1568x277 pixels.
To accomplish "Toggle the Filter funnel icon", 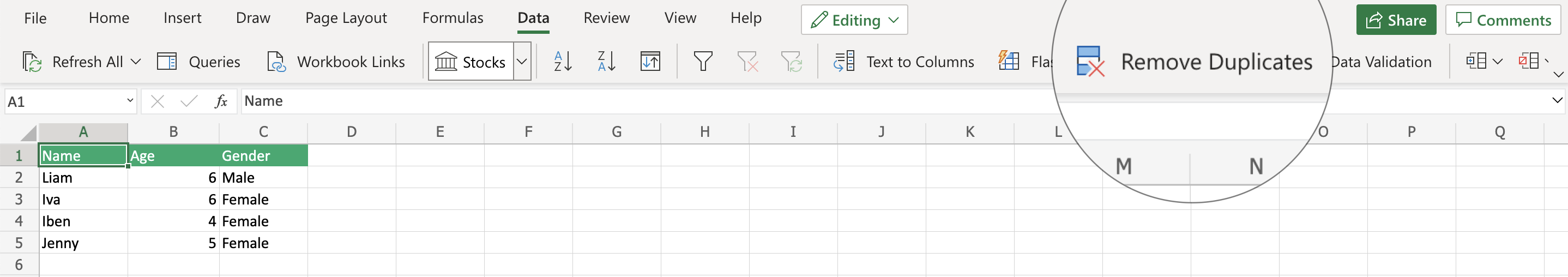I will (x=703, y=62).
